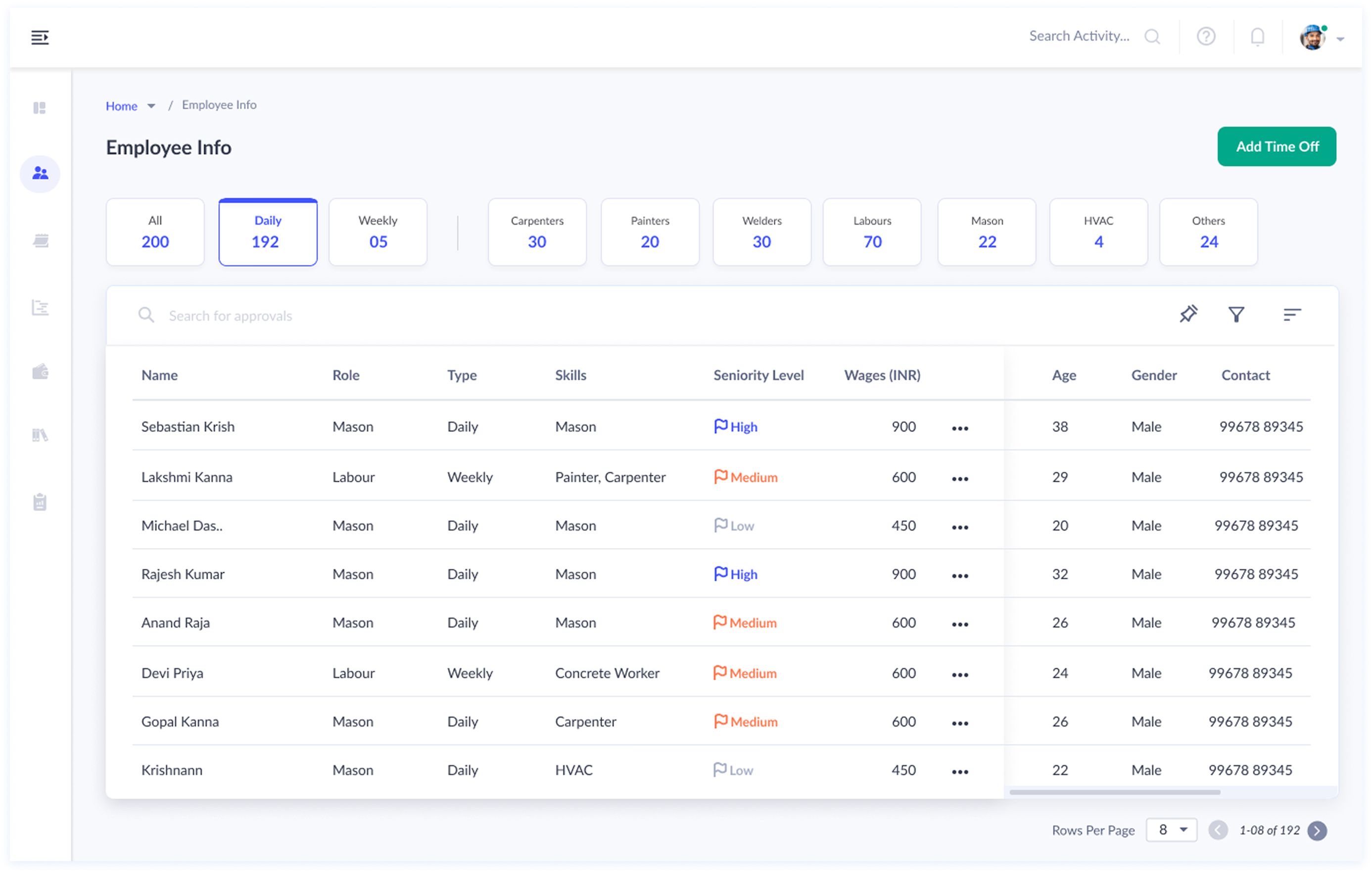
Task: Select the employees people icon in sidebar
Action: (40, 173)
